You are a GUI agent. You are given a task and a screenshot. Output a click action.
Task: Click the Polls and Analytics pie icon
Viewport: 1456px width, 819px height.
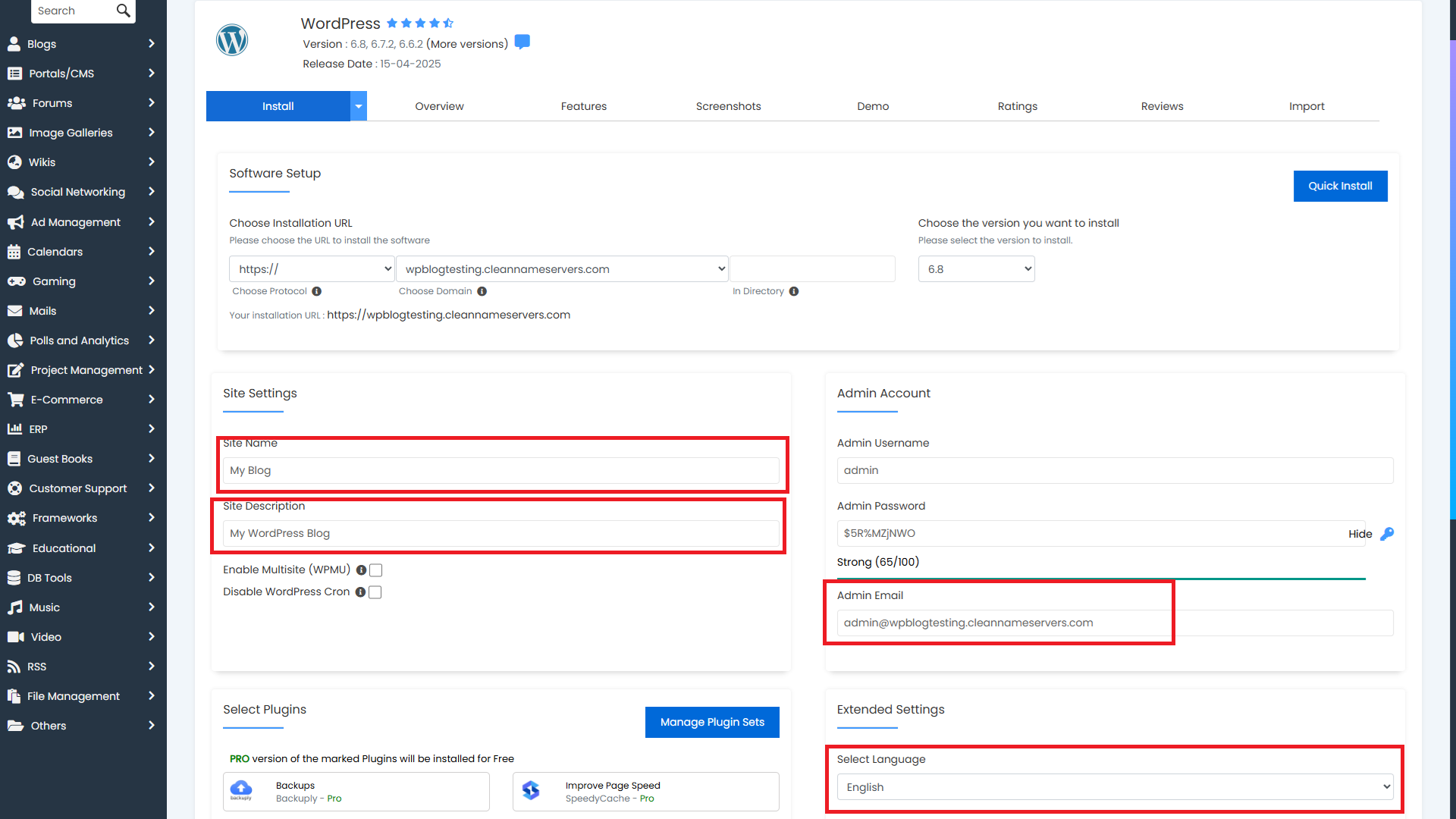[15, 340]
